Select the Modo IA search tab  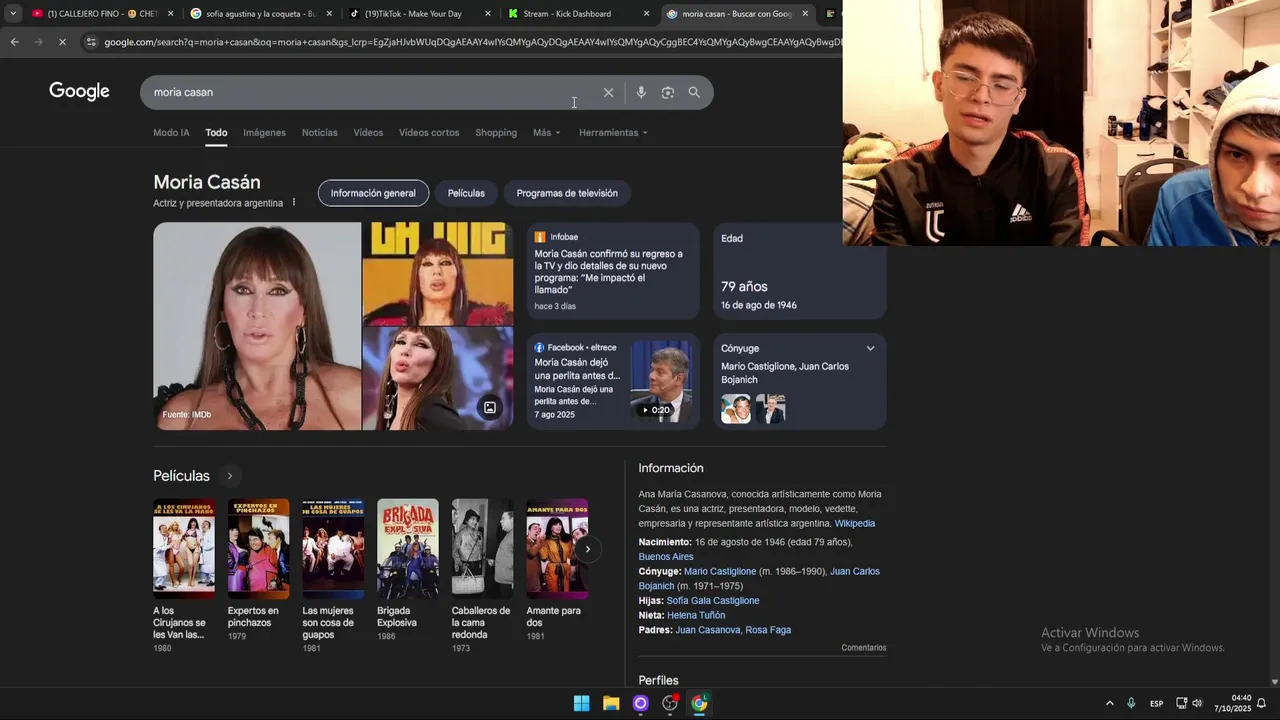tap(171, 132)
